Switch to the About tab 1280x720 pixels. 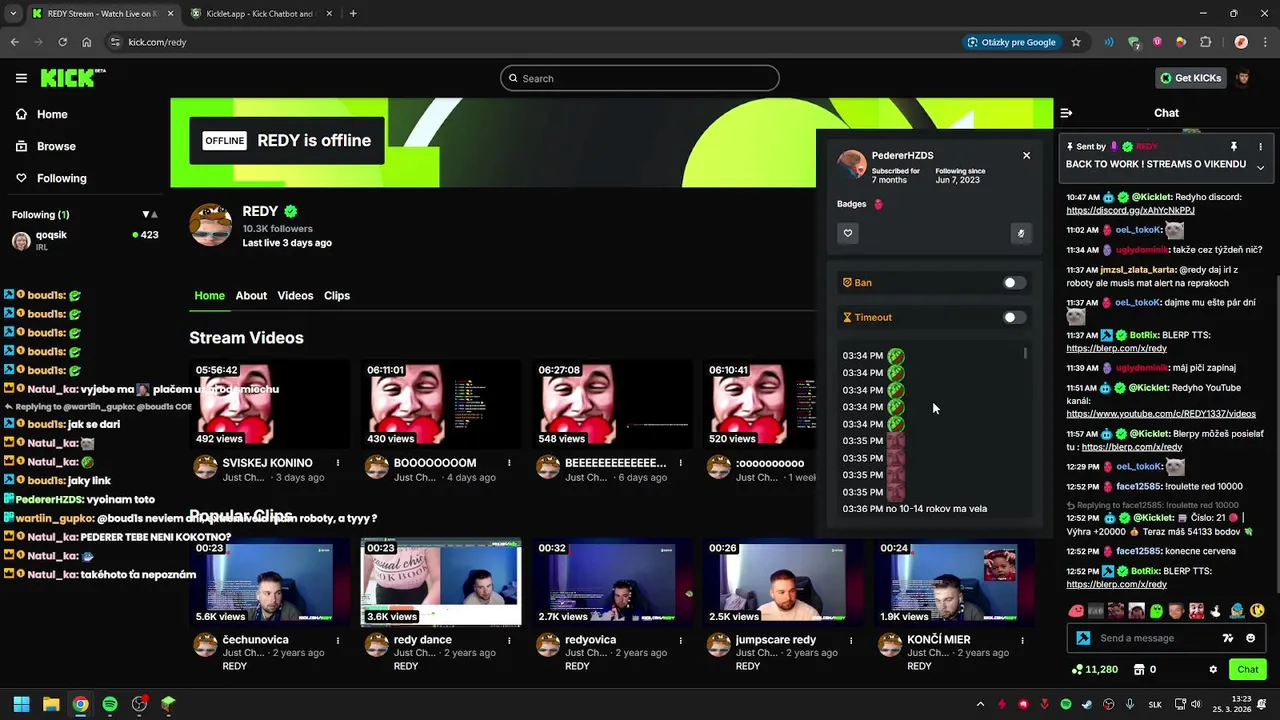click(x=251, y=296)
